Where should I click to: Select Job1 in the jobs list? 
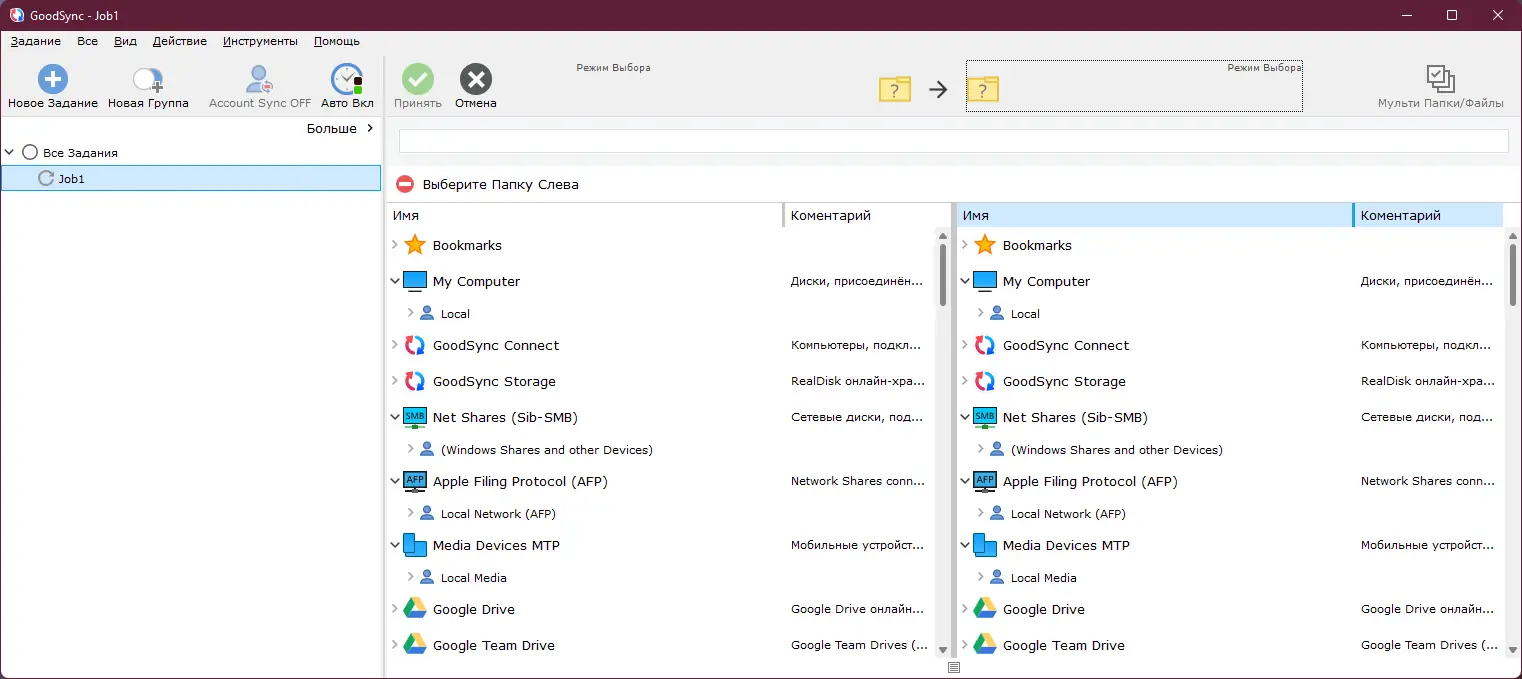pos(191,178)
